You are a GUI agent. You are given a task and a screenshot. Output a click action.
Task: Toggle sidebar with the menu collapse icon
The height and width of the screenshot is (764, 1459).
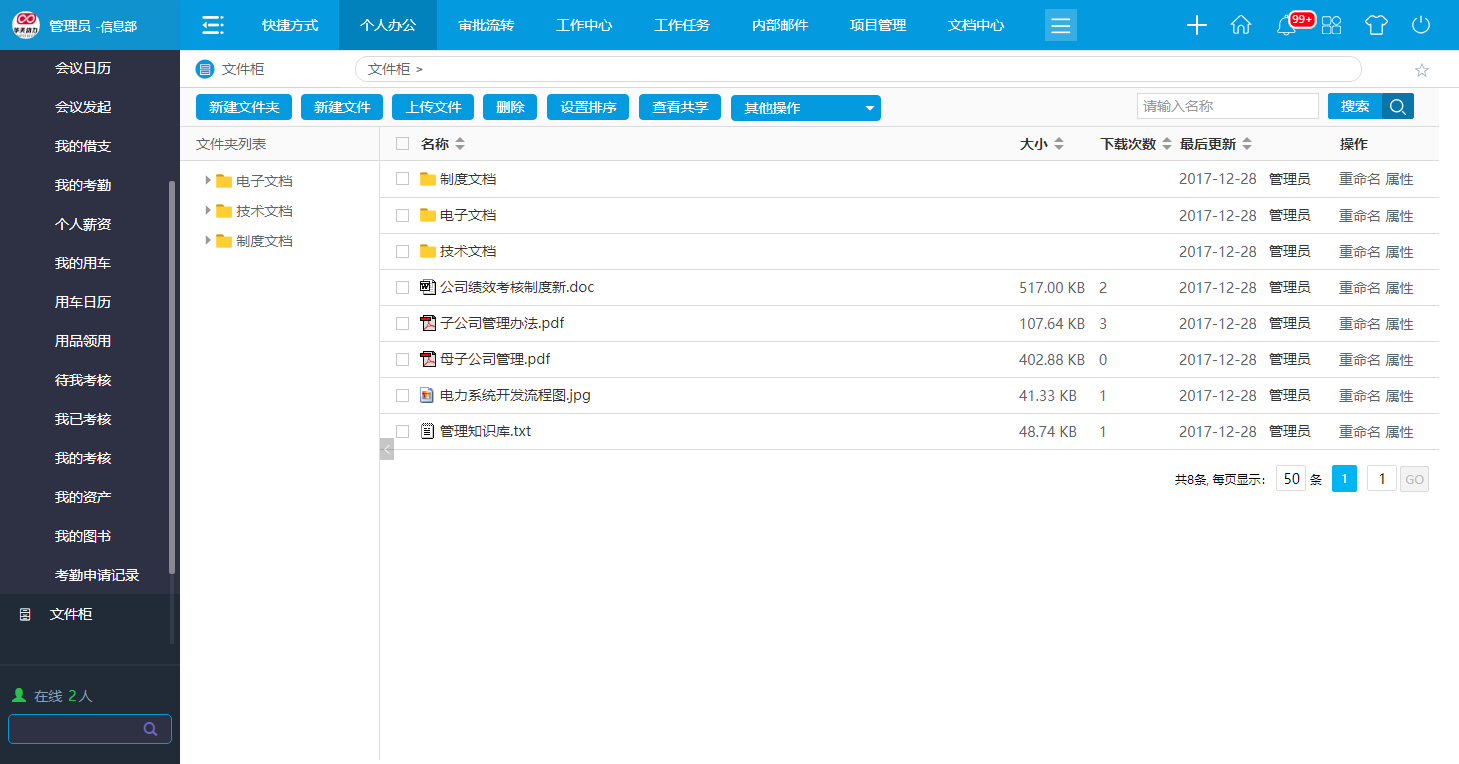(212, 25)
